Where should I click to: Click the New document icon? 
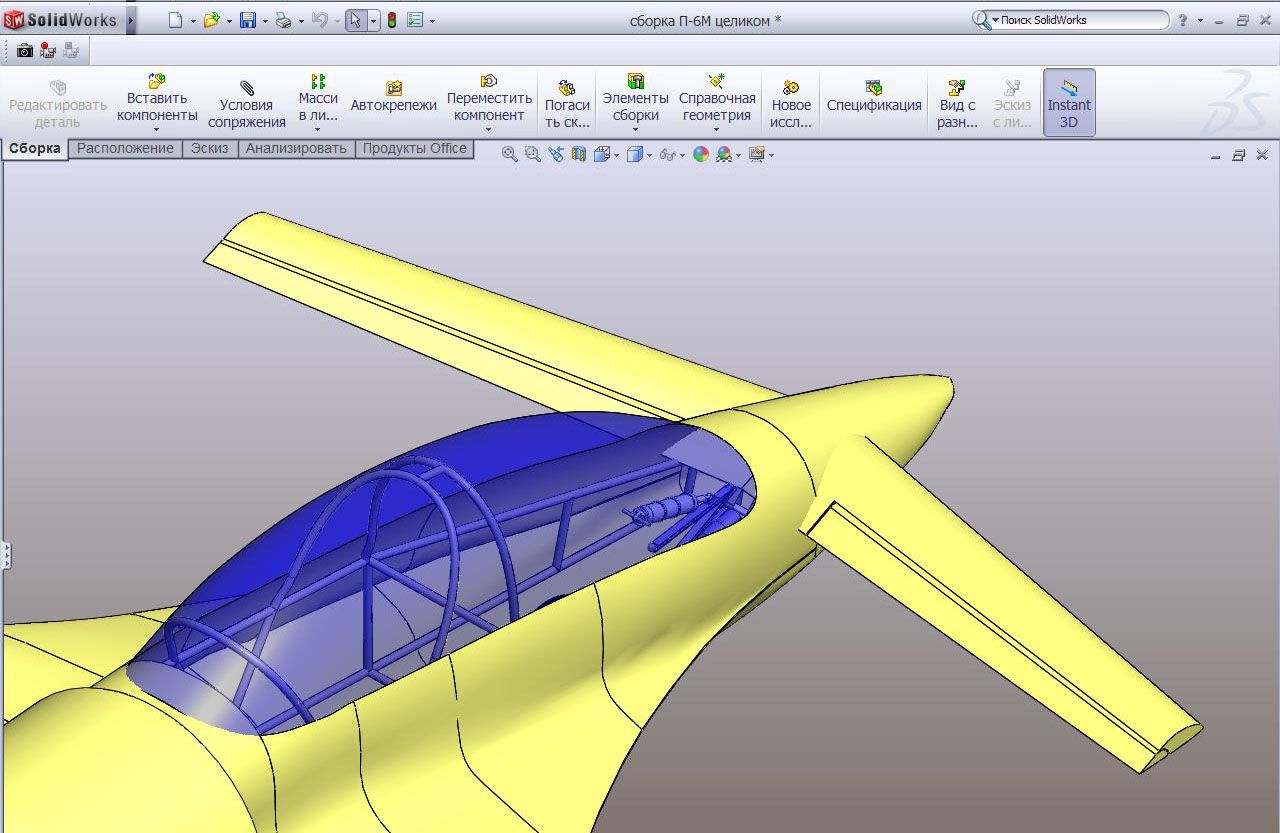175,20
